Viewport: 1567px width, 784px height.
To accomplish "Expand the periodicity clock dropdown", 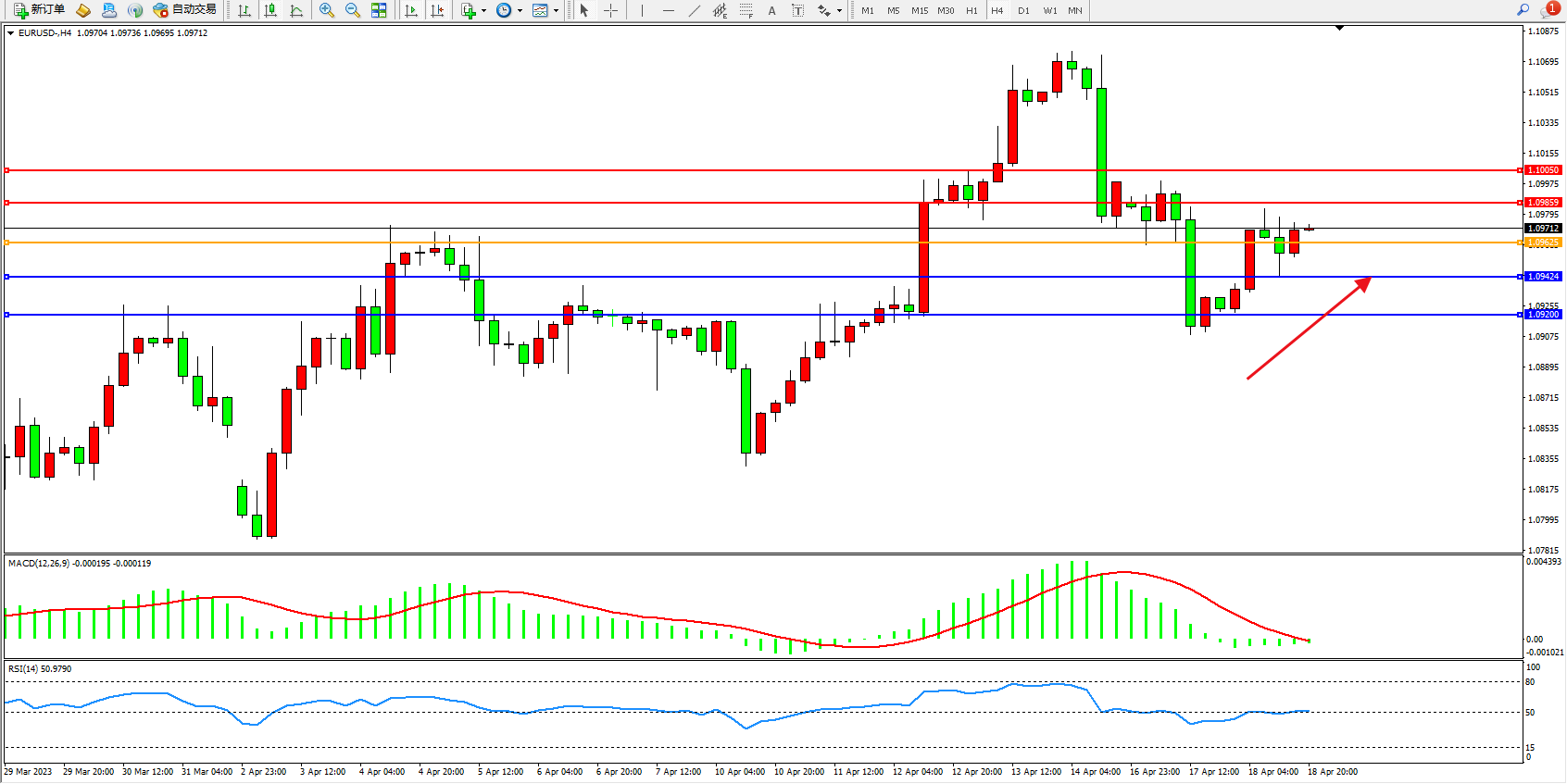I will tap(520, 11).
